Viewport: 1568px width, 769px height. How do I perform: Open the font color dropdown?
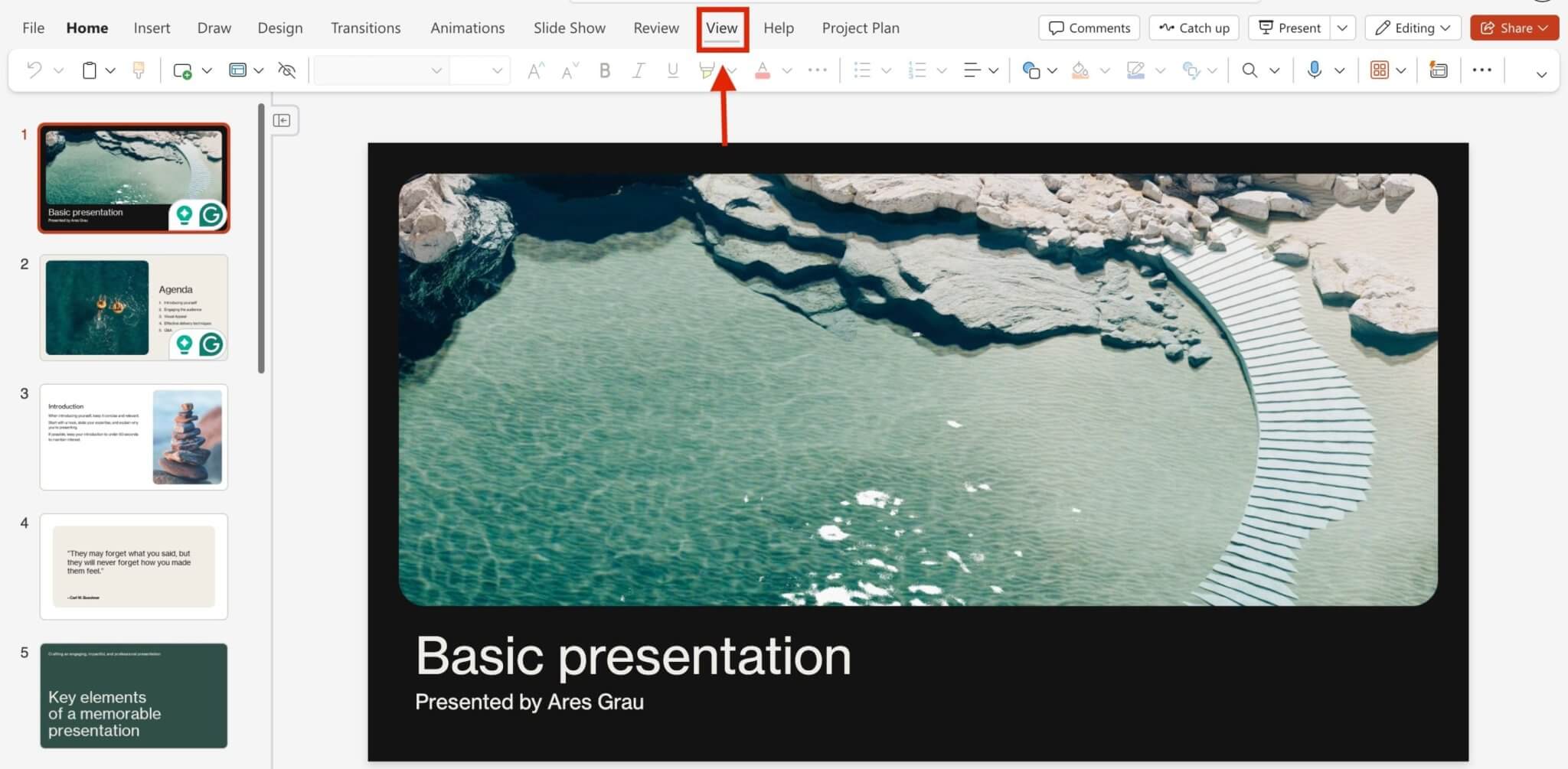[789, 70]
